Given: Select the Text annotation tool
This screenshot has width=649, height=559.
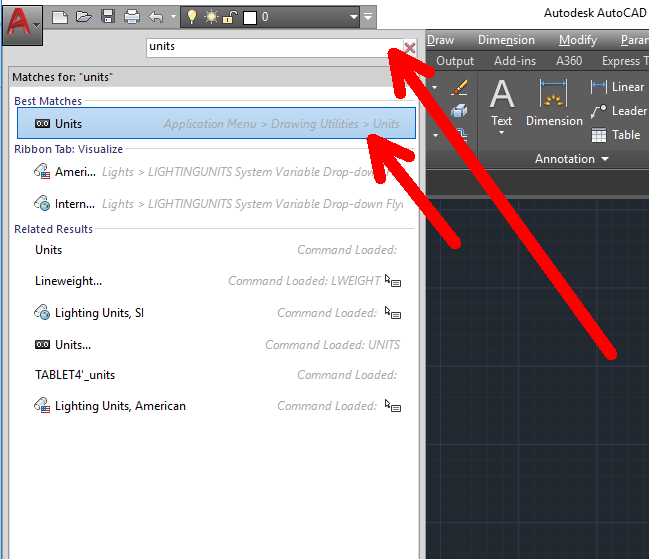Looking at the screenshot, I should coord(502,103).
